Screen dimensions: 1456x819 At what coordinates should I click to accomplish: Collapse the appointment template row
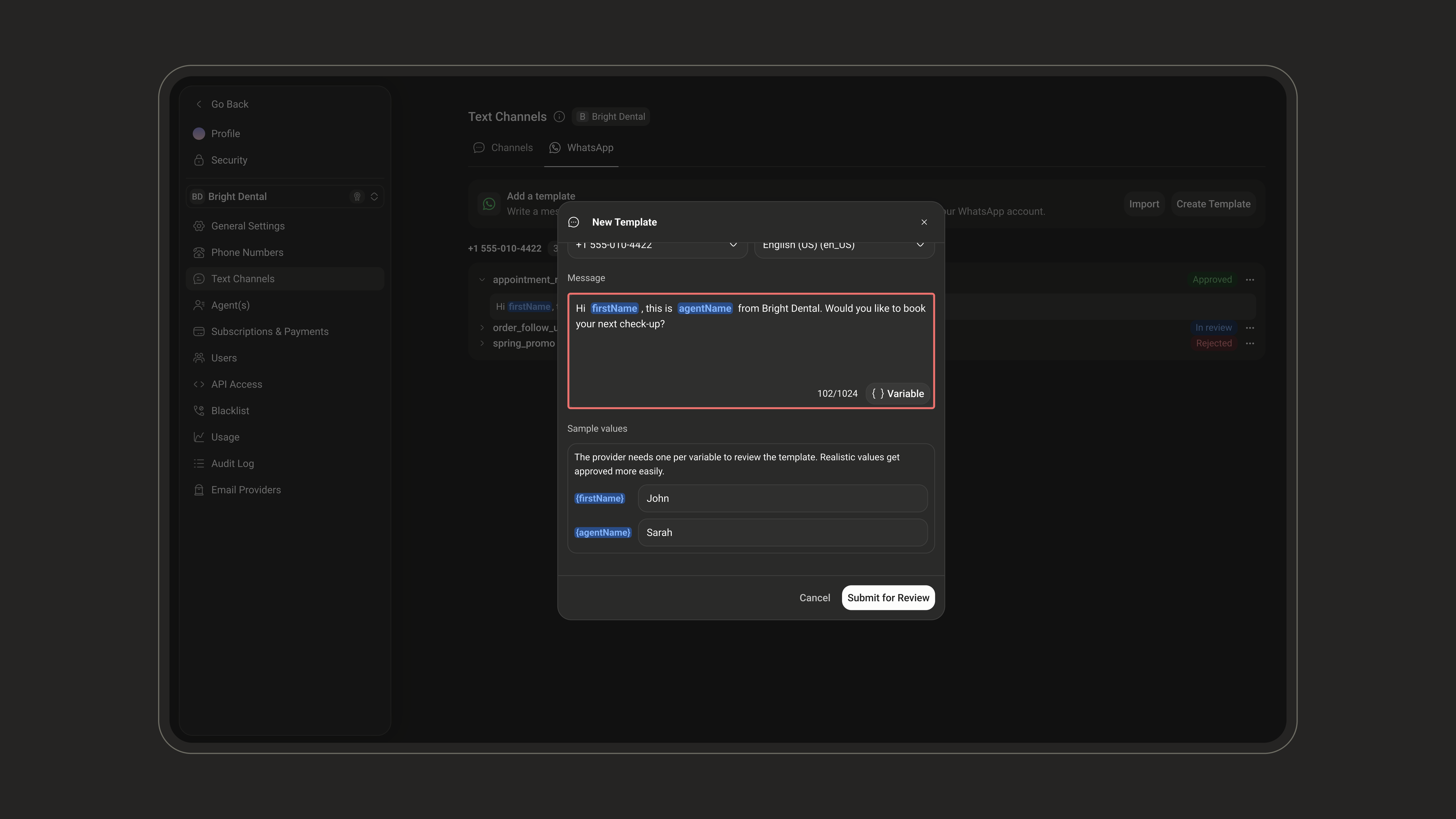click(x=481, y=280)
